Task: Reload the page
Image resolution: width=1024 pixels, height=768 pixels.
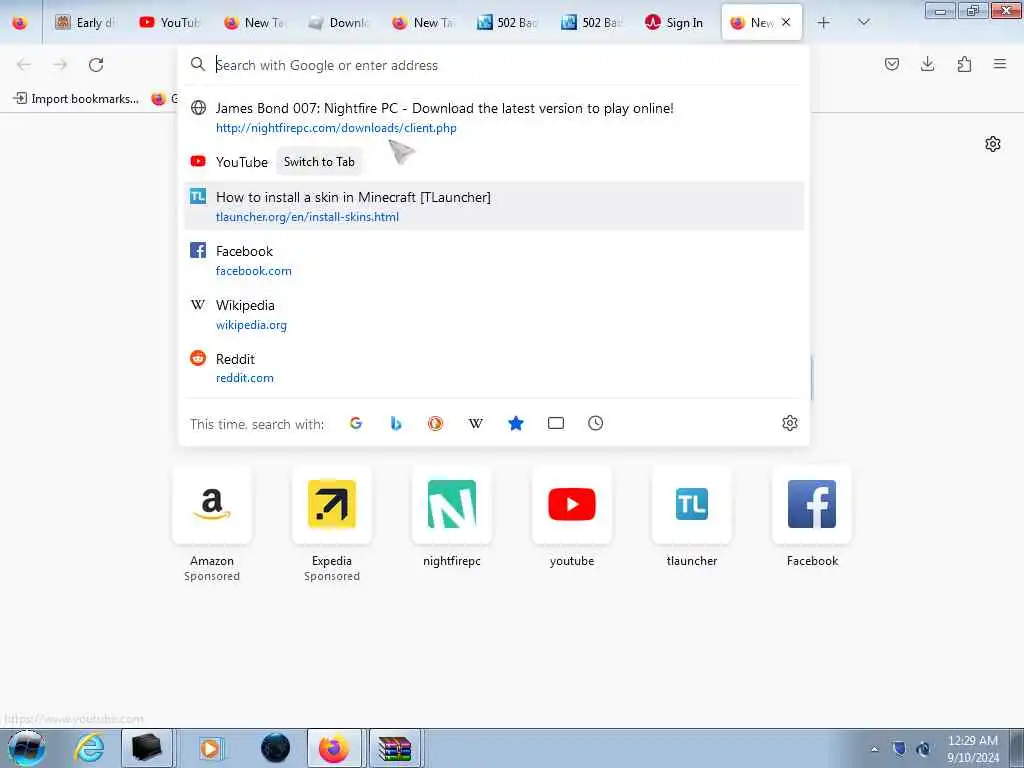Action: coord(96,64)
